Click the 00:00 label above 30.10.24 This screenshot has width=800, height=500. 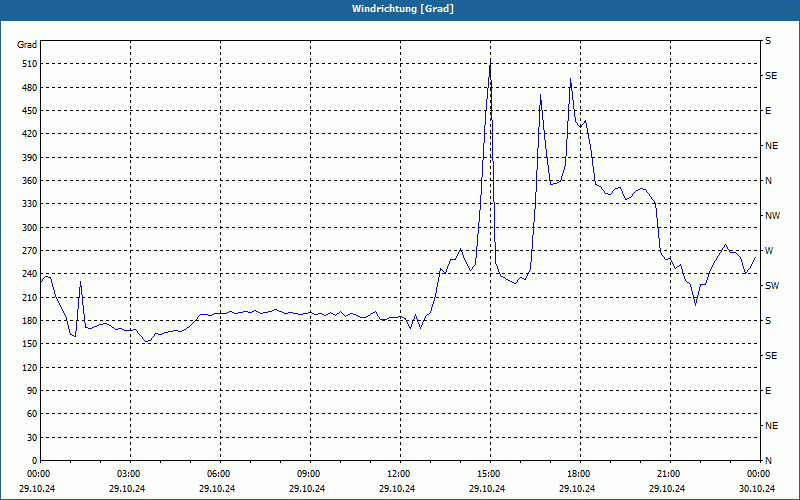tap(760, 474)
